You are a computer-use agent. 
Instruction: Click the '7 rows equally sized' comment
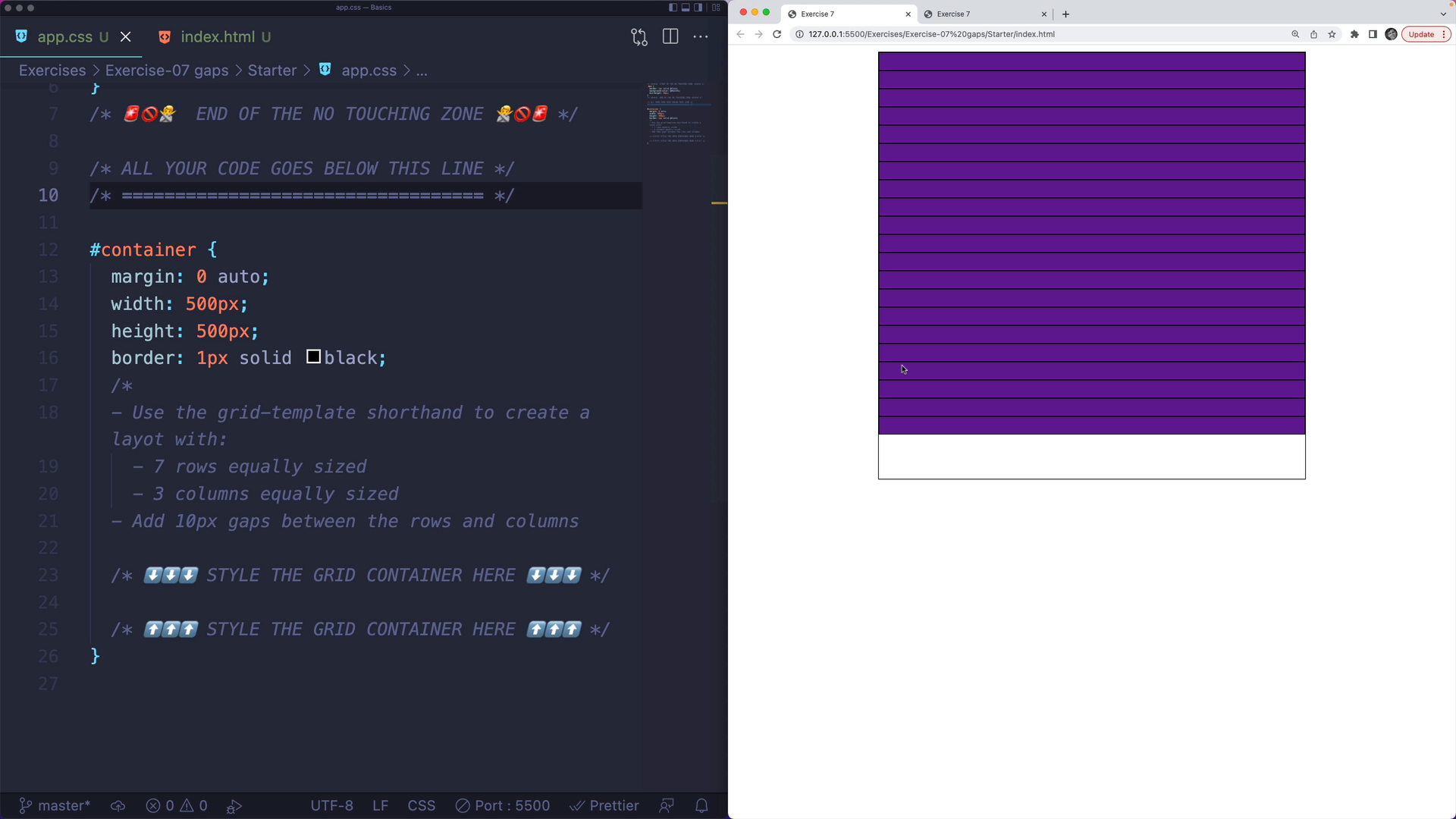click(249, 466)
